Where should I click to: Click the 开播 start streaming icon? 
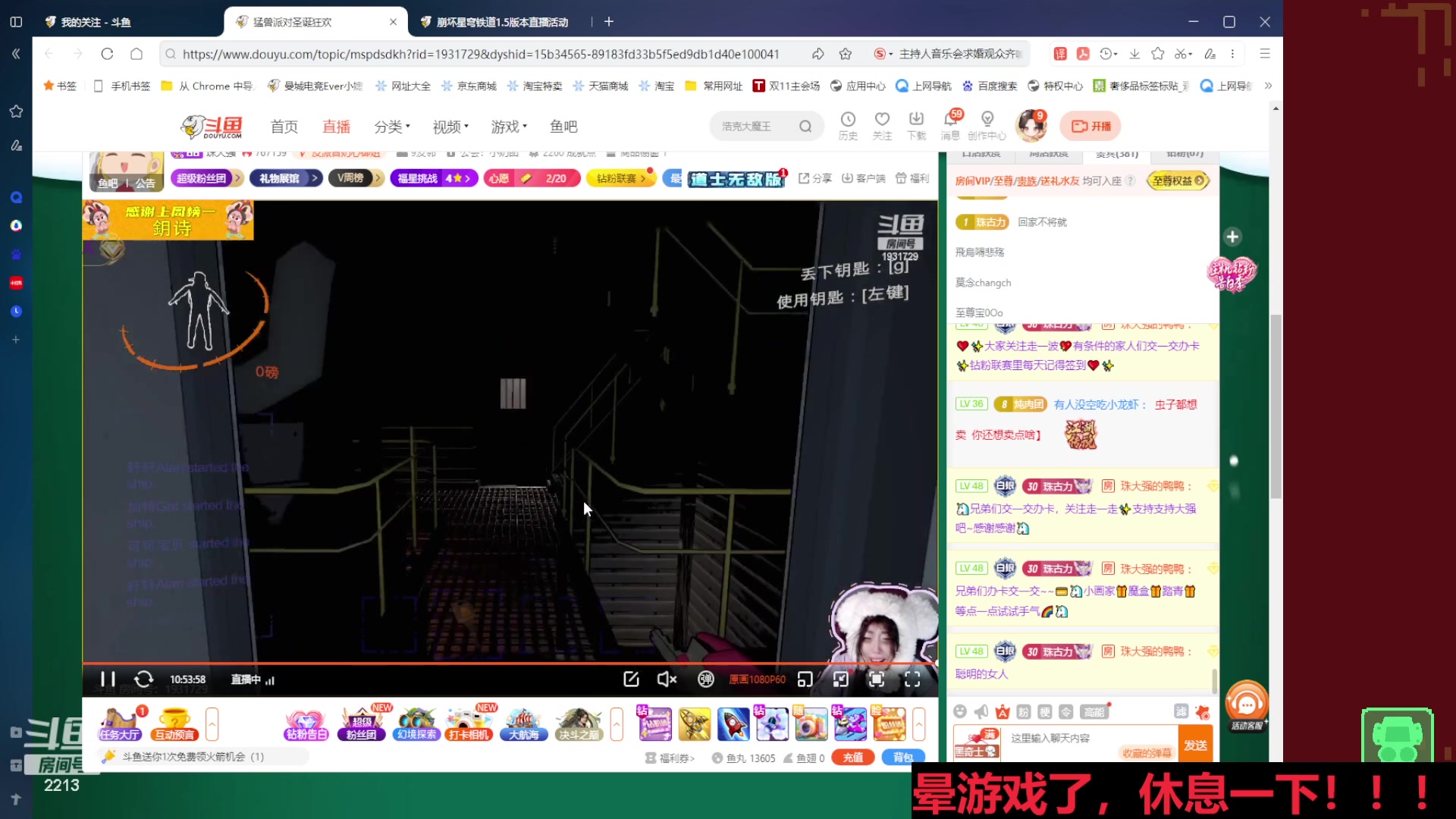[1090, 125]
